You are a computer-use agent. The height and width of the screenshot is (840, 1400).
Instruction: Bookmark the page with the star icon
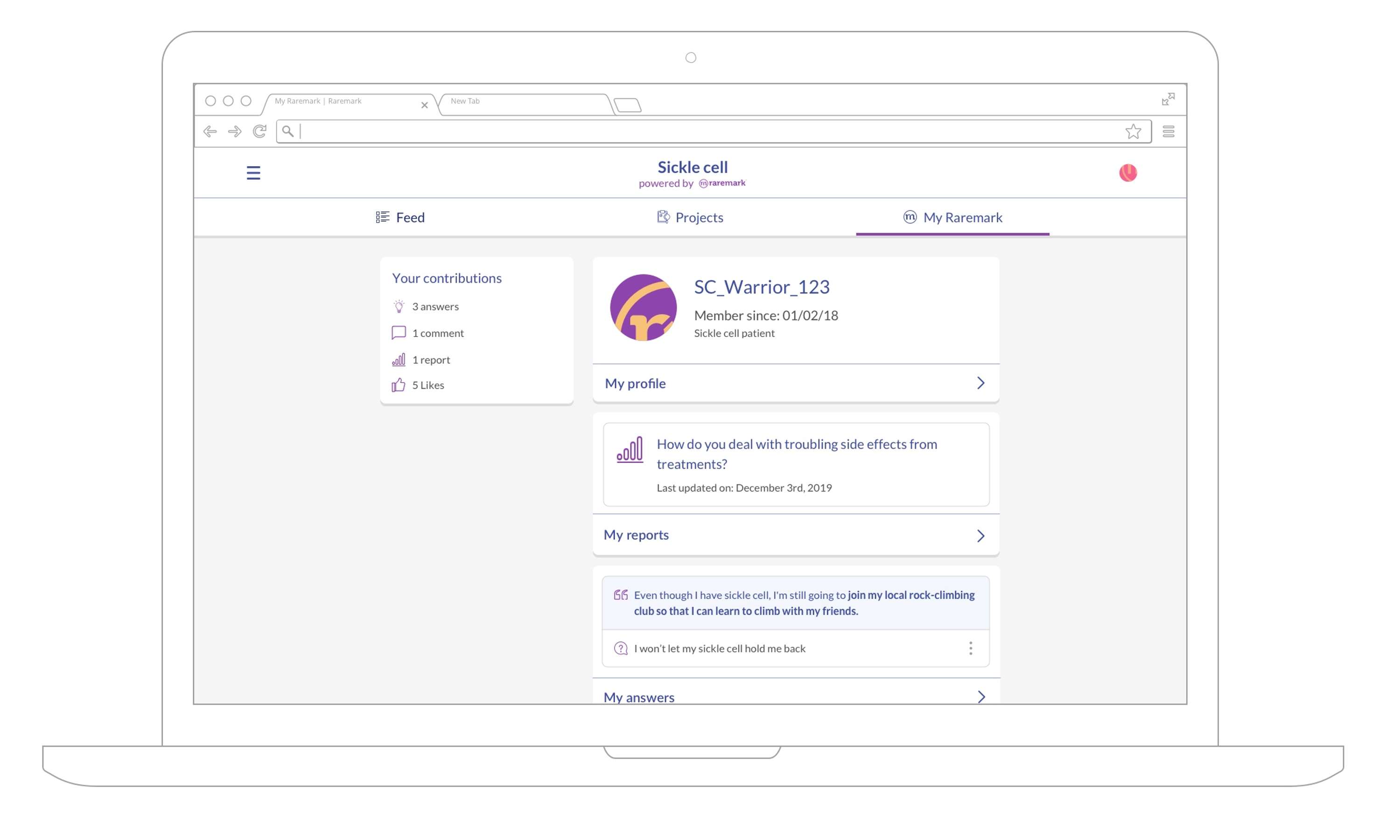[1133, 131]
